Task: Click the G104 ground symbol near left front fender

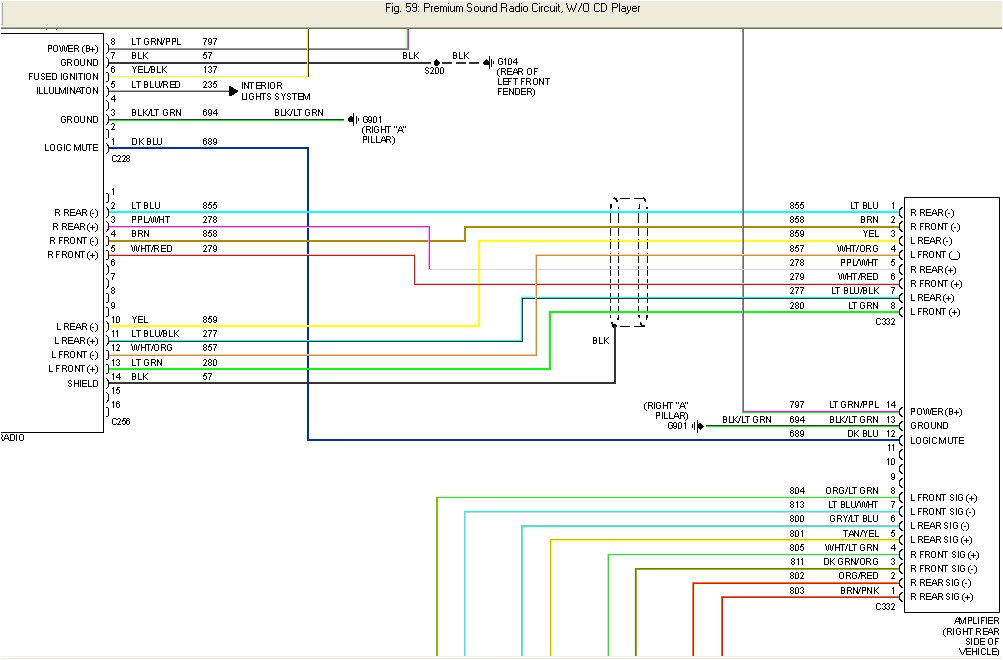Action: coord(487,61)
